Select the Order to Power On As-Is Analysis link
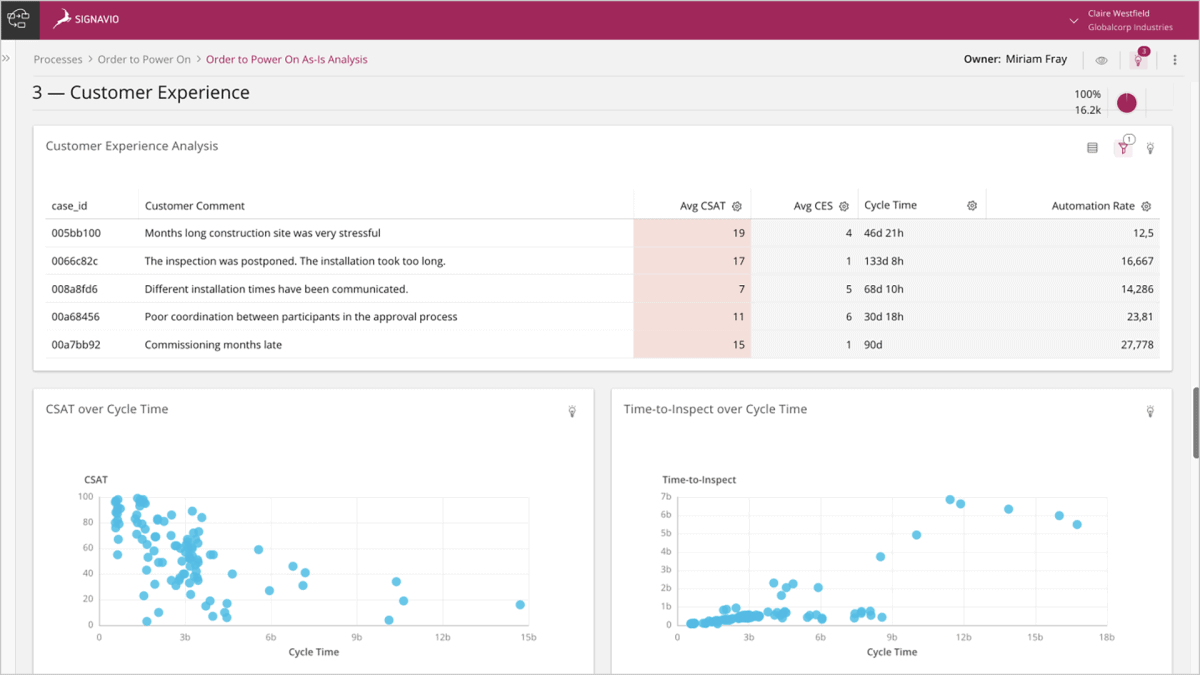The height and width of the screenshot is (675, 1200). point(286,59)
